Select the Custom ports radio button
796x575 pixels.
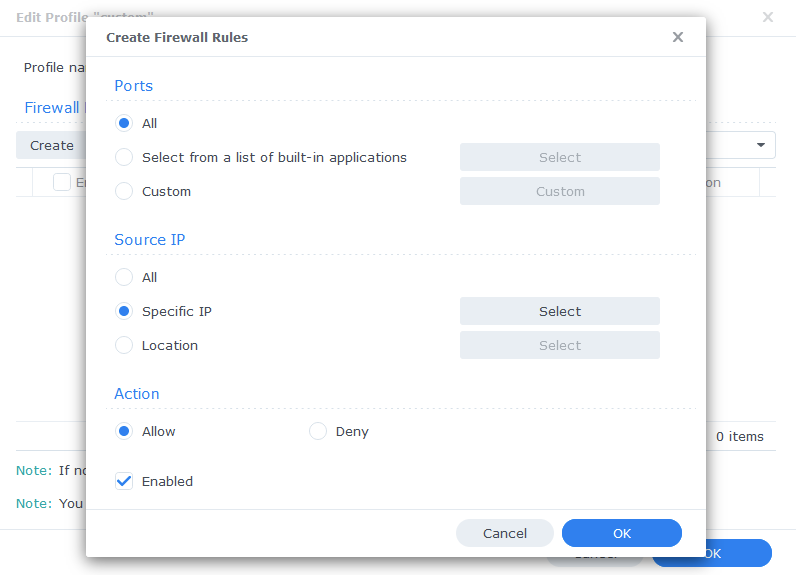pyautogui.click(x=124, y=191)
